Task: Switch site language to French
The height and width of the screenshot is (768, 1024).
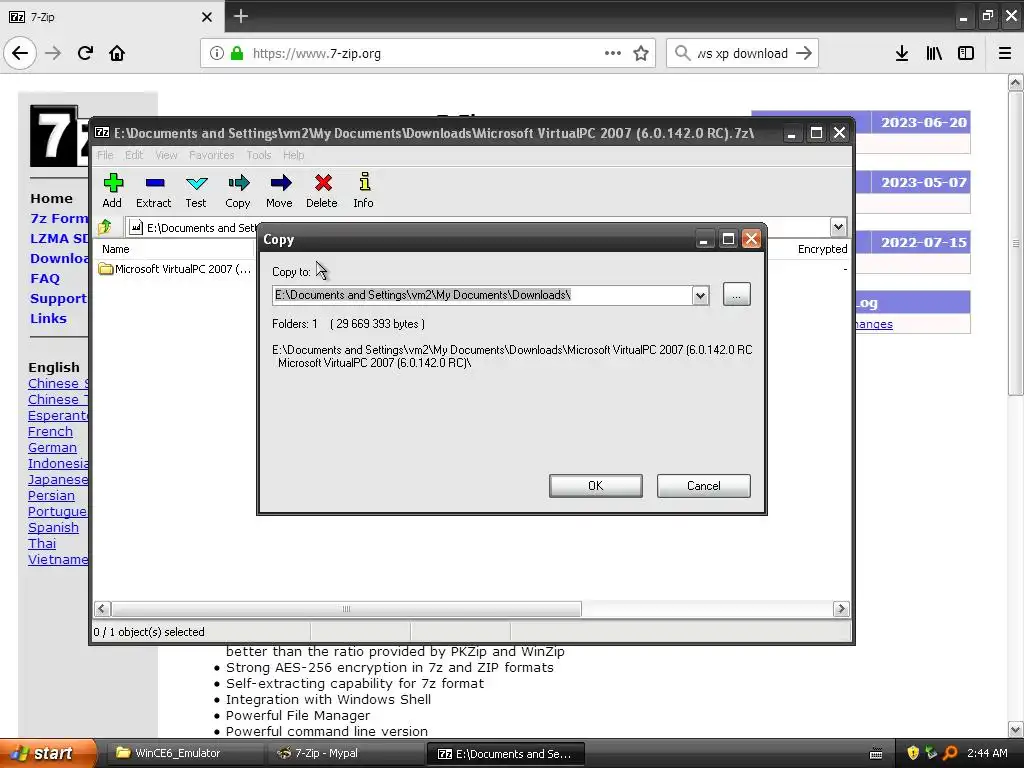Action: click(x=50, y=432)
